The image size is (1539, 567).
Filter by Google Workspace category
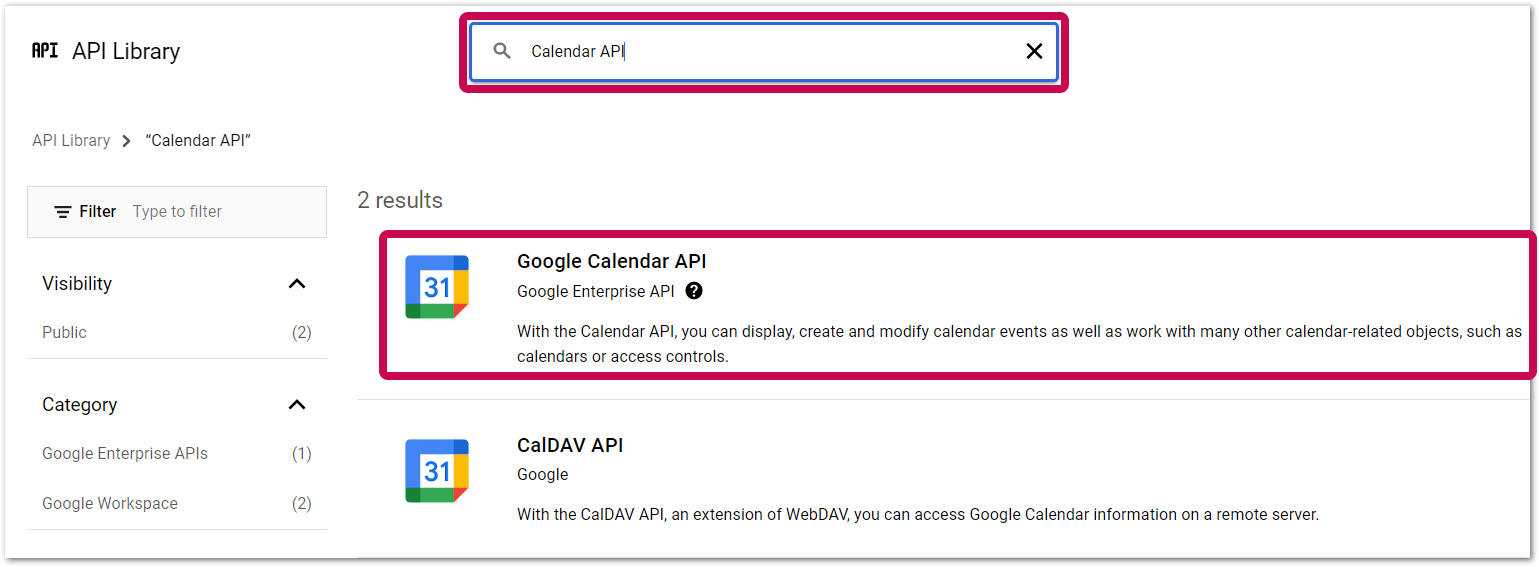(110, 503)
